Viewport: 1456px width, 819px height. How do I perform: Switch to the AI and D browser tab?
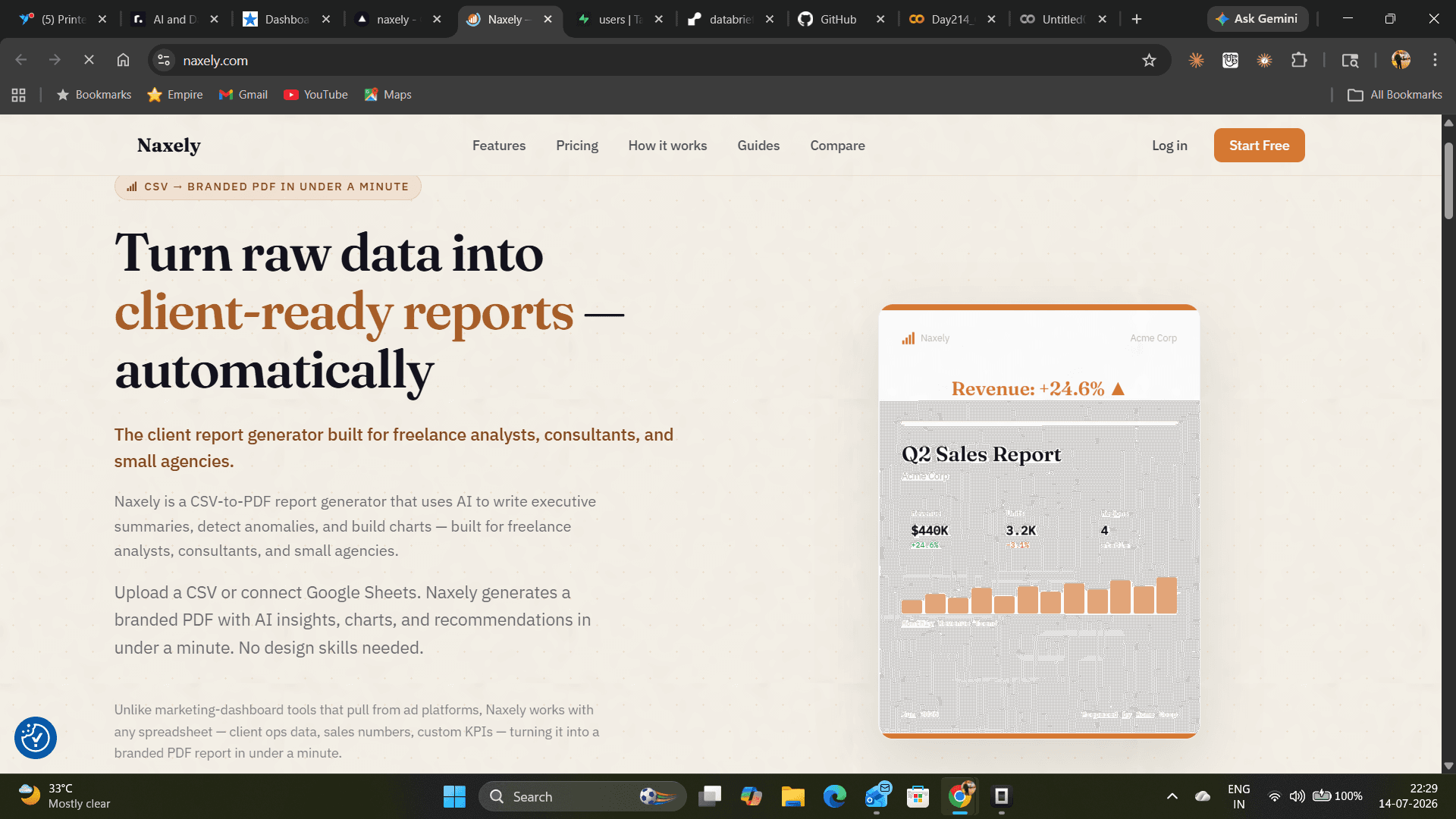[x=174, y=20]
